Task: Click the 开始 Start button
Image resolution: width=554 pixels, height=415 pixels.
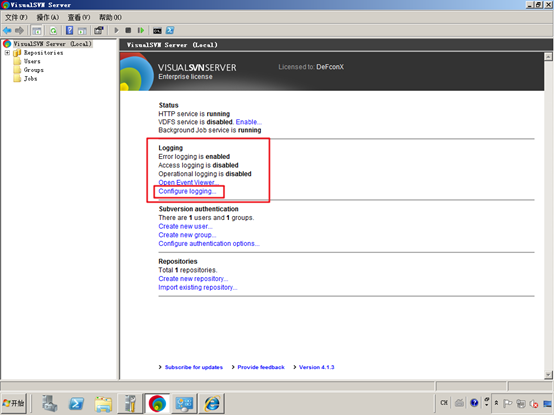Action: (13, 403)
